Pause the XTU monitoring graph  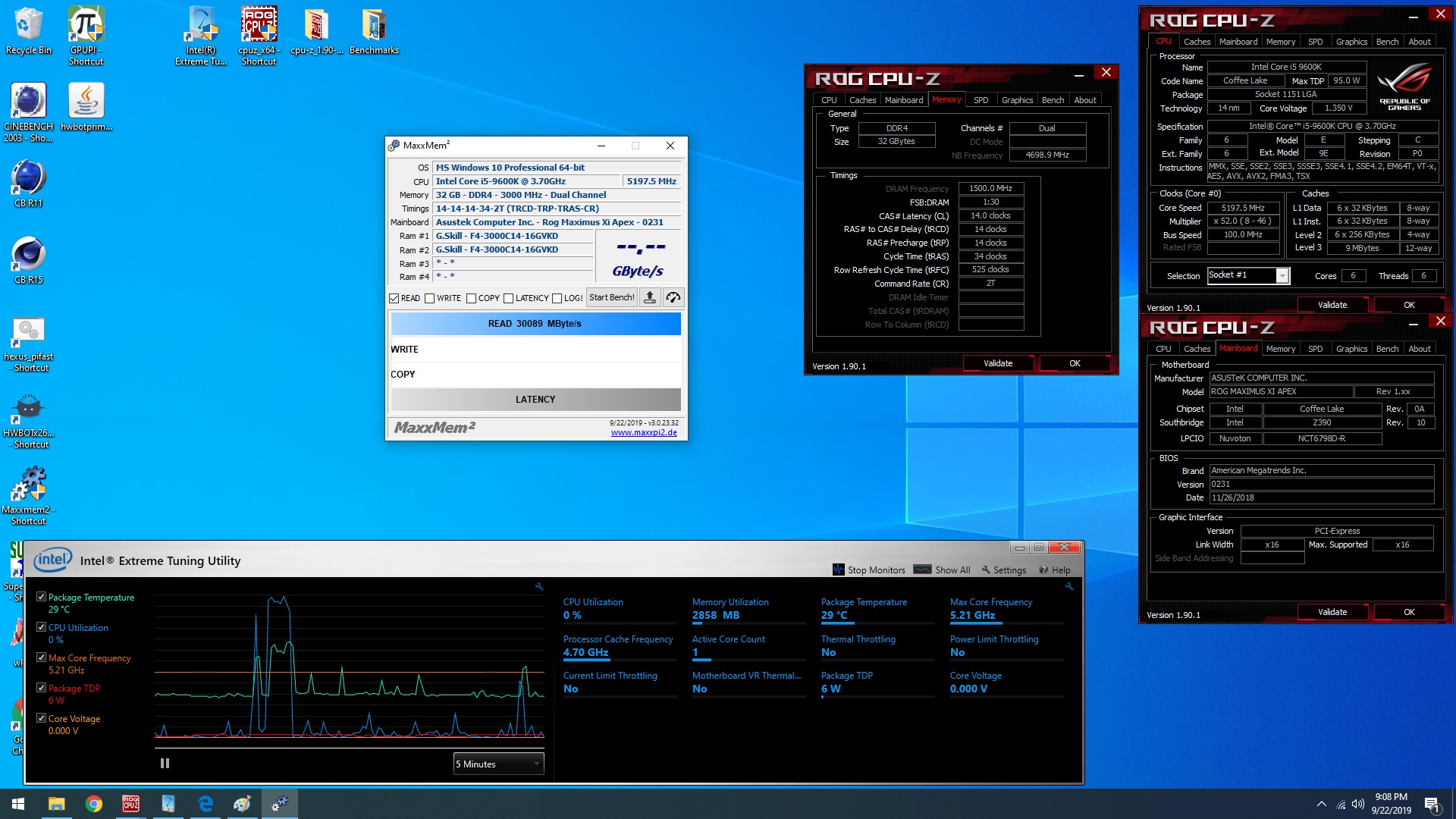(165, 764)
